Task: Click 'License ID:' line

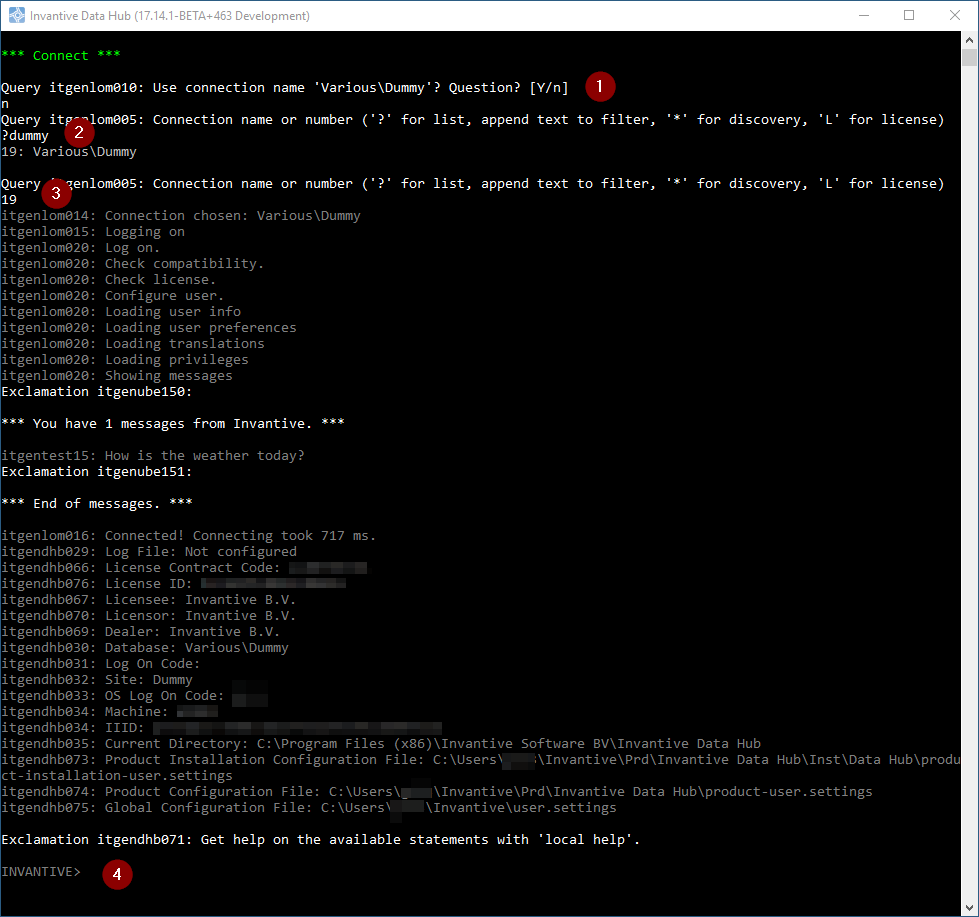Action: pos(174,584)
